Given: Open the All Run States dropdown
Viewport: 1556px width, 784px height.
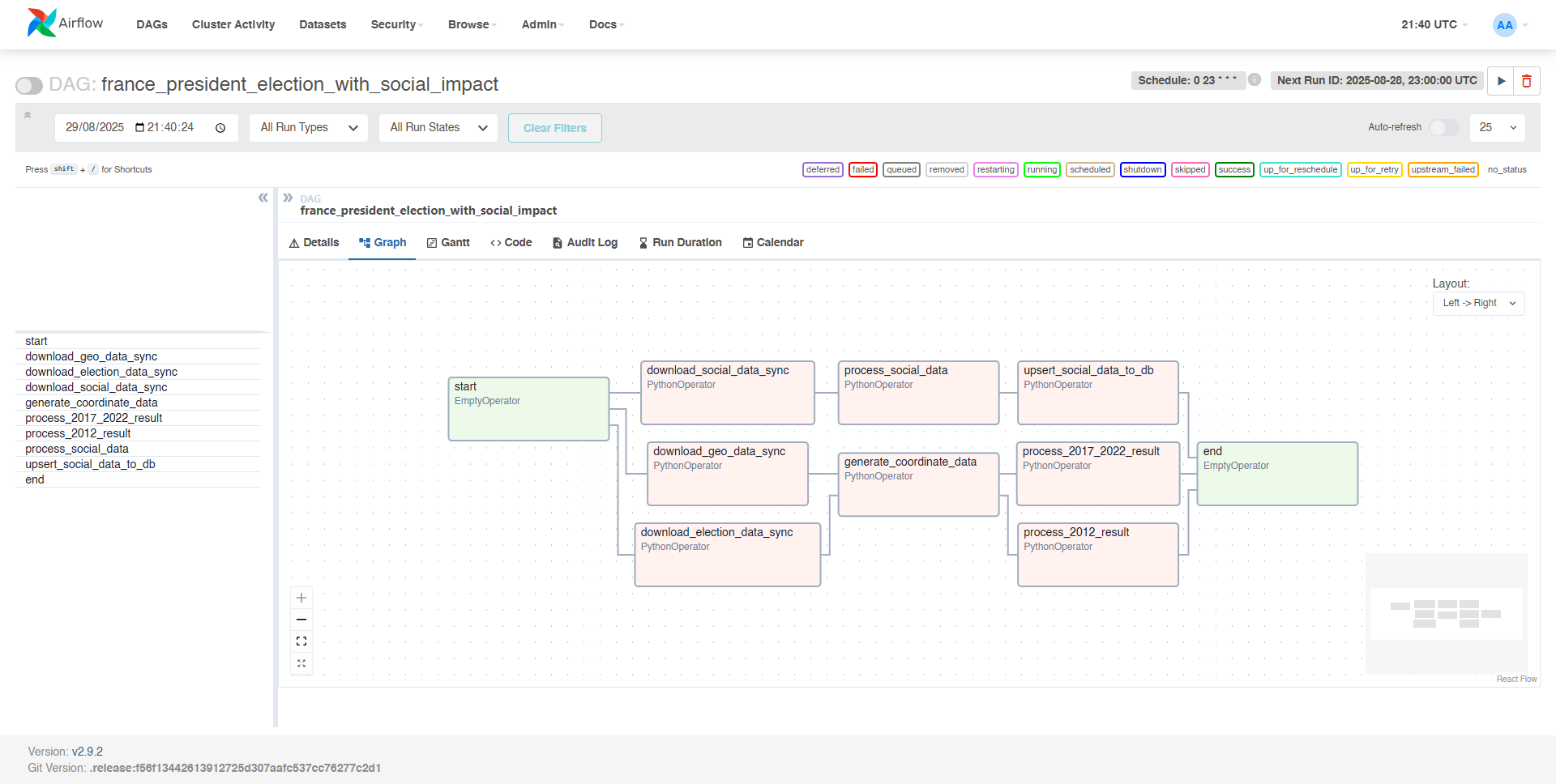Looking at the screenshot, I should (438, 128).
